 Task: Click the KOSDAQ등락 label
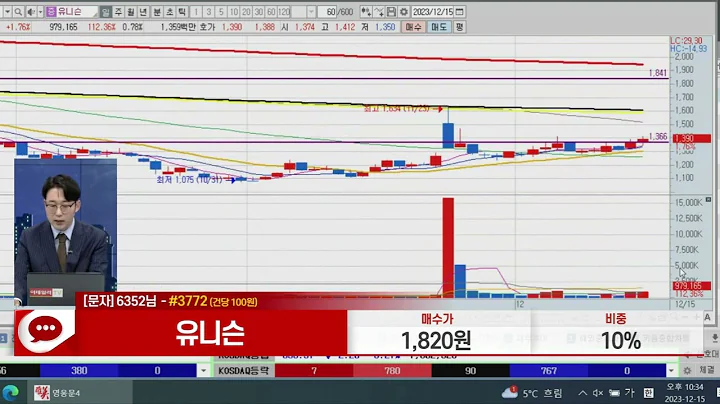(x=243, y=370)
